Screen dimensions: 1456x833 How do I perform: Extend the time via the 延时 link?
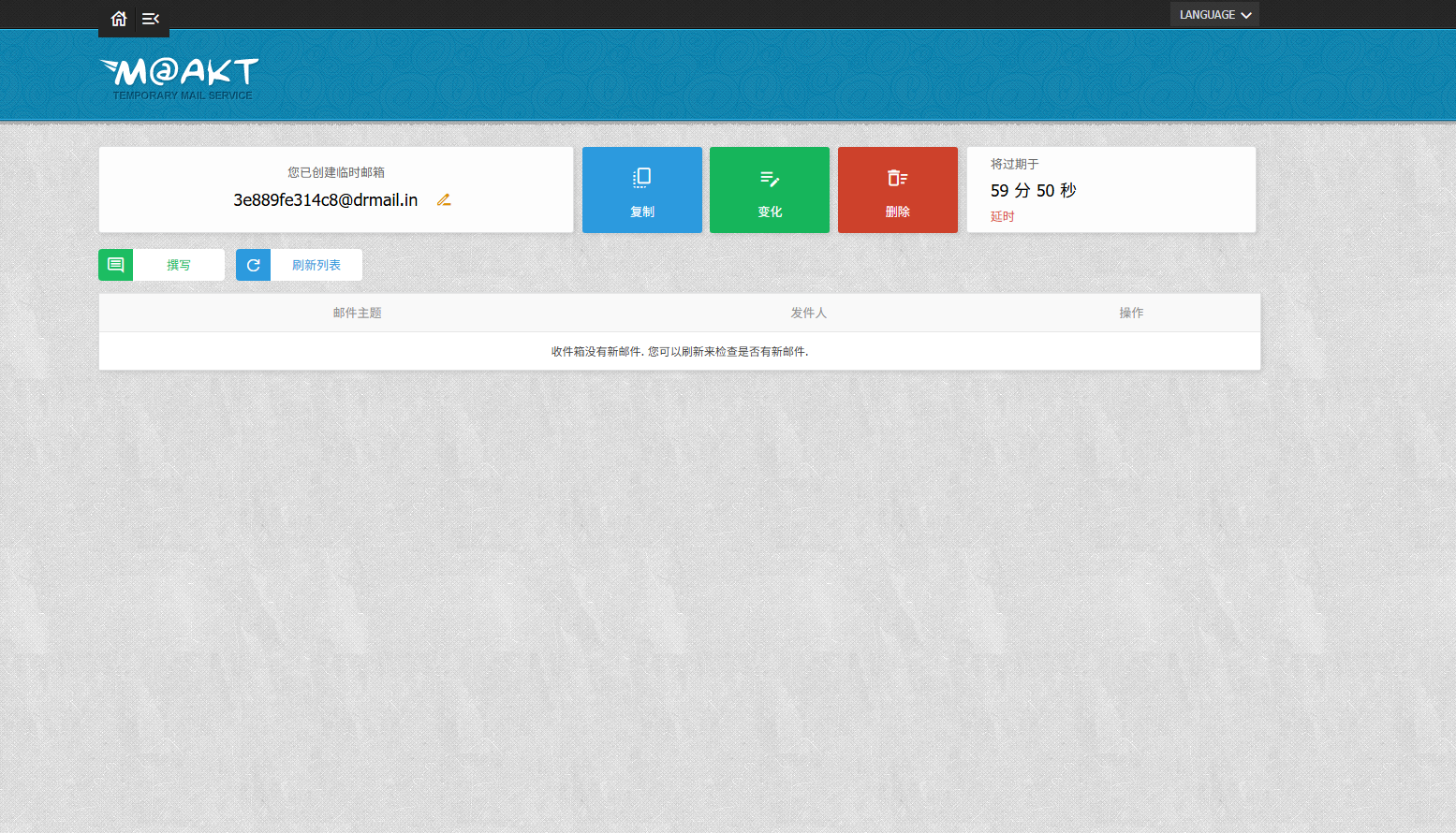[1002, 216]
